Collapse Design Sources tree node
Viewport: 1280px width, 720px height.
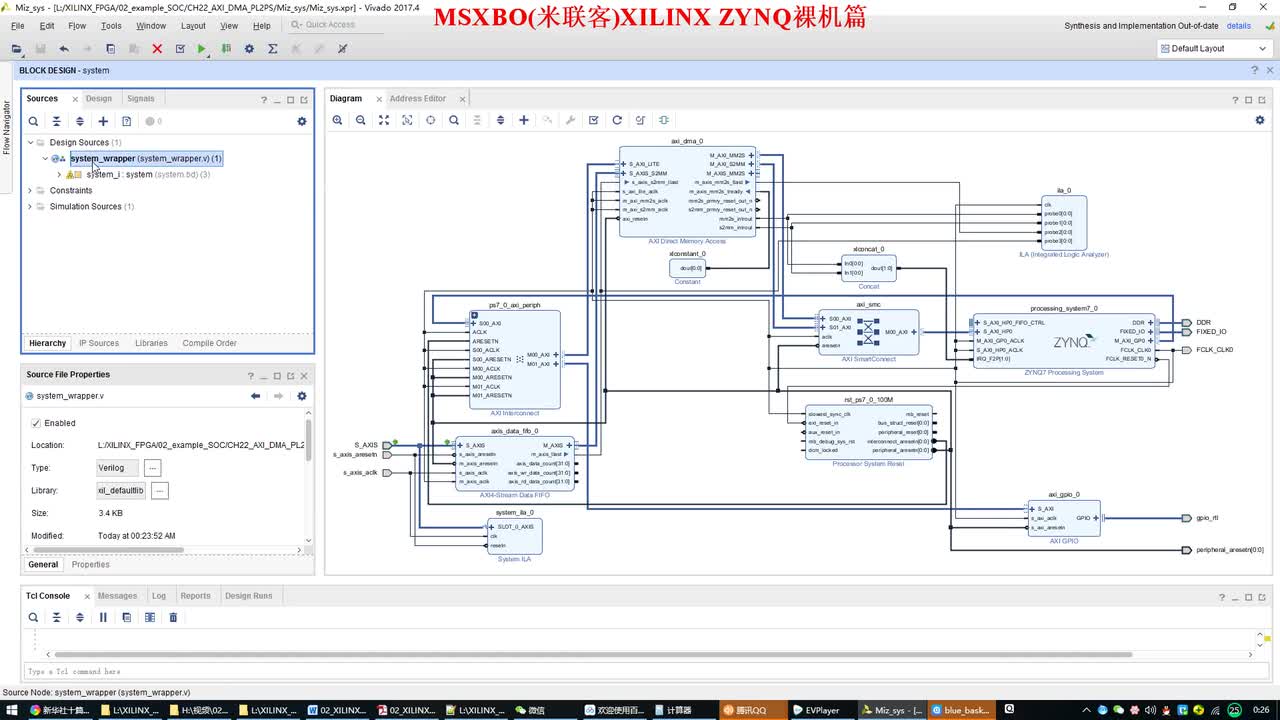30,142
